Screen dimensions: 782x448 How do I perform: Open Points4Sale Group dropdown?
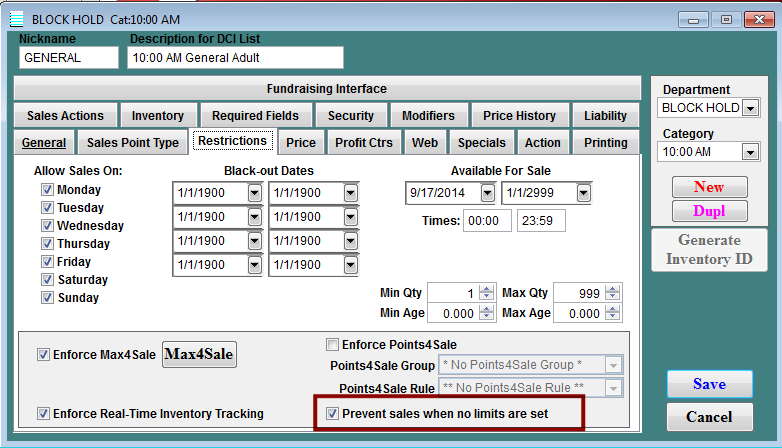click(x=613, y=365)
